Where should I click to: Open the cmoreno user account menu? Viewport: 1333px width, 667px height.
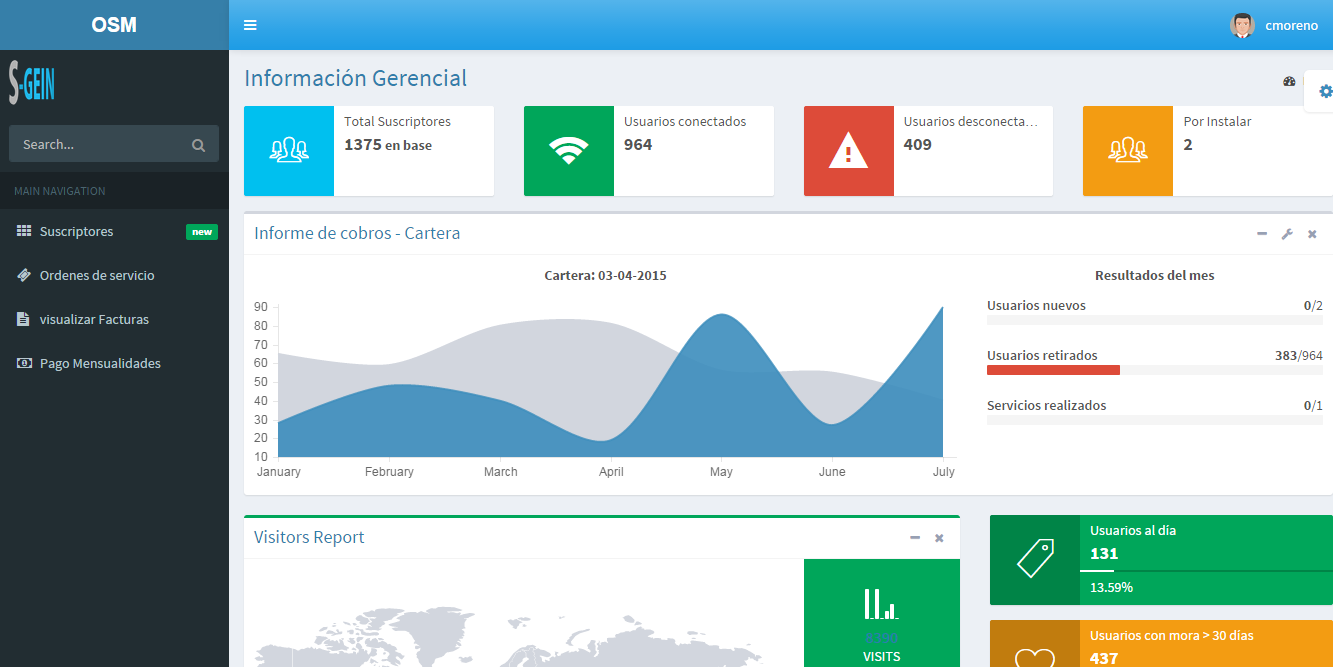point(1291,25)
